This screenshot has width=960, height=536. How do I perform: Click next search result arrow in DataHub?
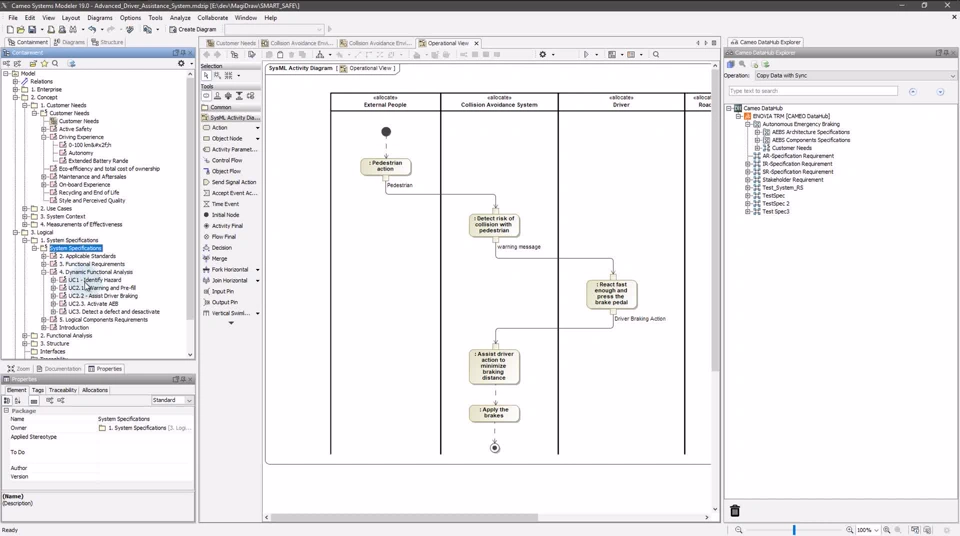click(x=940, y=92)
